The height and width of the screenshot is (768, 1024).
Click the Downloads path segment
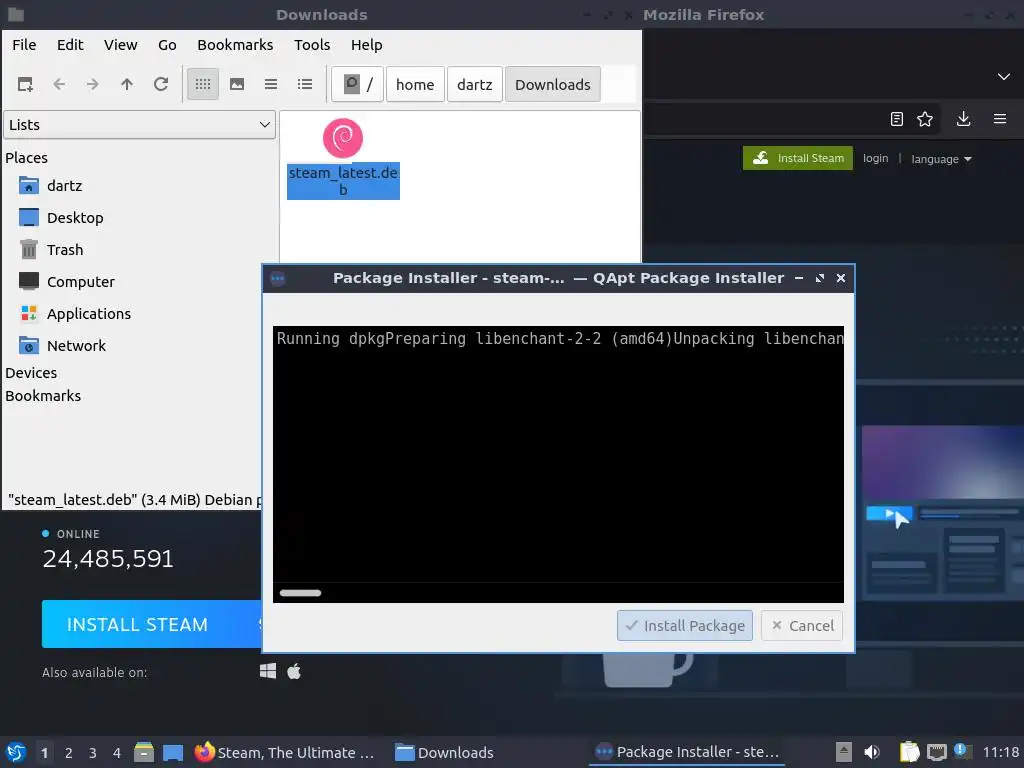click(552, 84)
